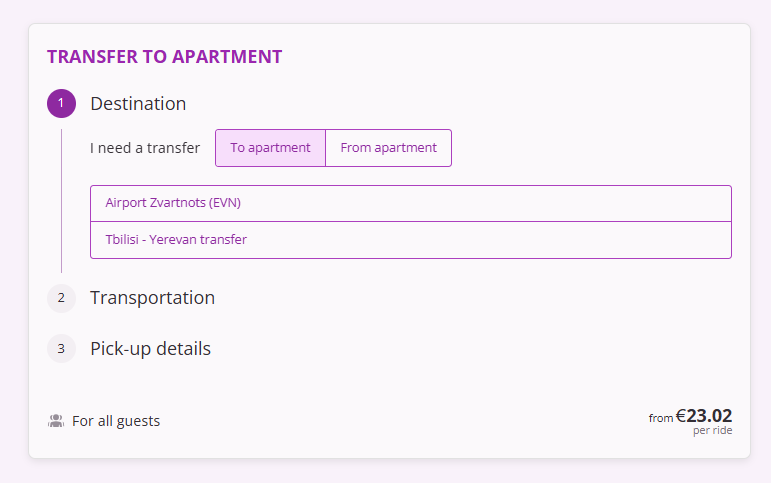This screenshot has height=483, width=771.
Task: Click the €23.02 price amount
Action: (x=704, y=416)
